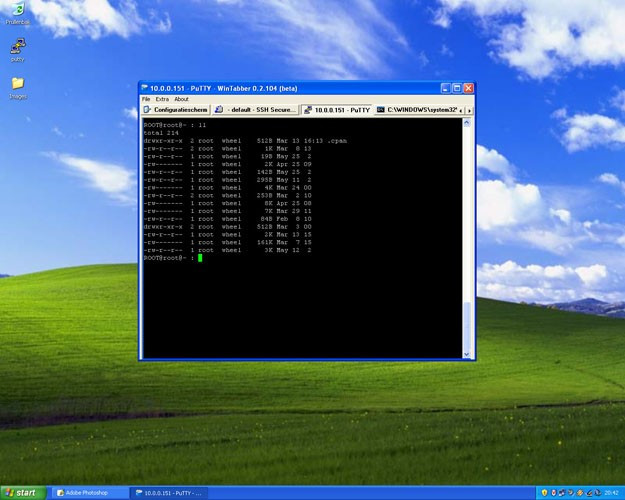Click the 10.0.0.151 - PuTTY taskbar button
The width and height of the screenshot is (625, 500).
pos(169,493)
